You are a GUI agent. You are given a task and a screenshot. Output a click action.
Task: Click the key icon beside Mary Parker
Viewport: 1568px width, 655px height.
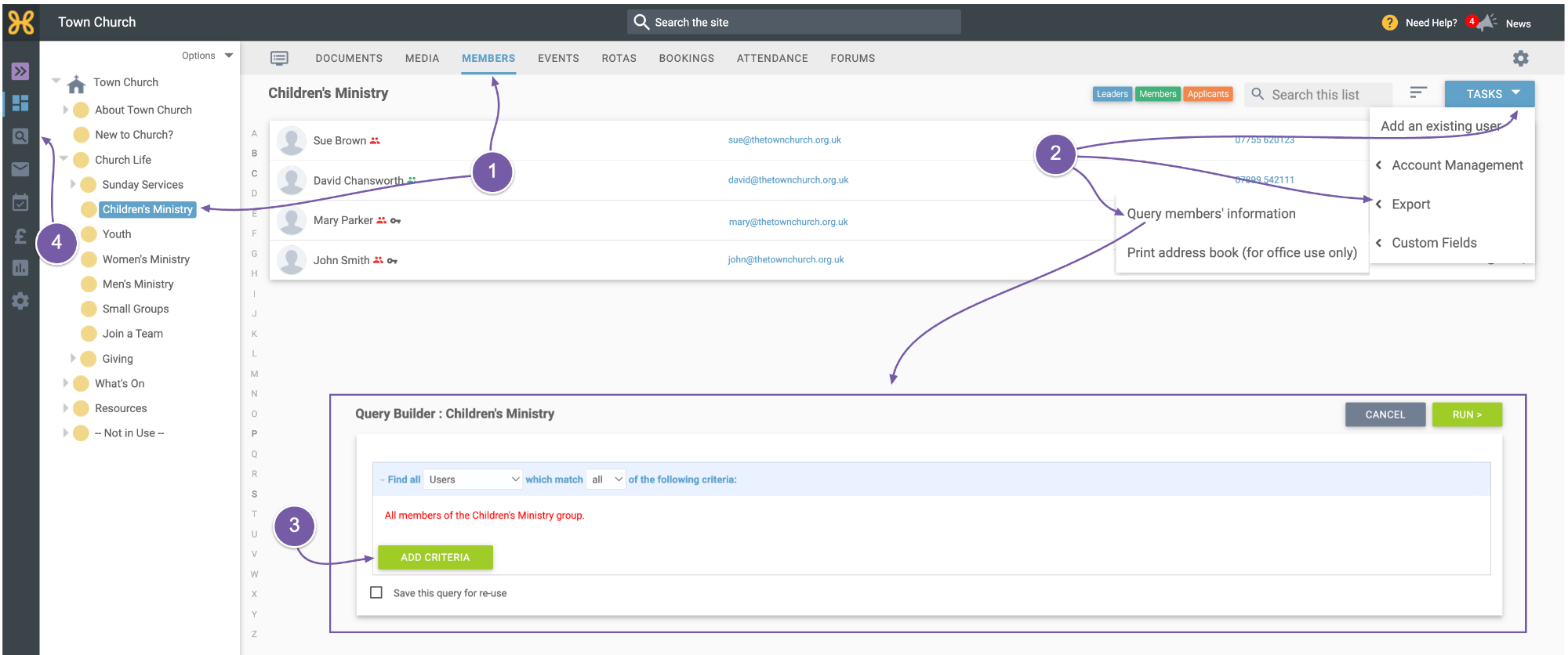click(395, 221)
